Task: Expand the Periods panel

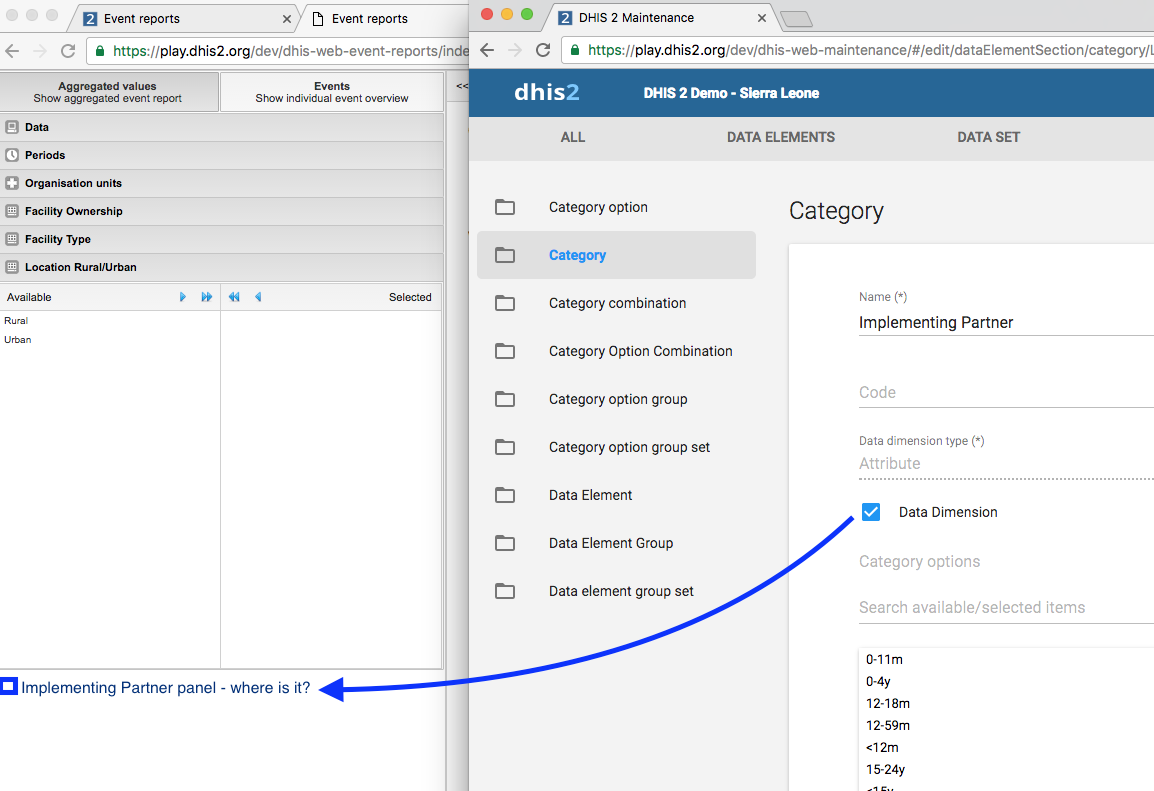Action: [45, 155]
